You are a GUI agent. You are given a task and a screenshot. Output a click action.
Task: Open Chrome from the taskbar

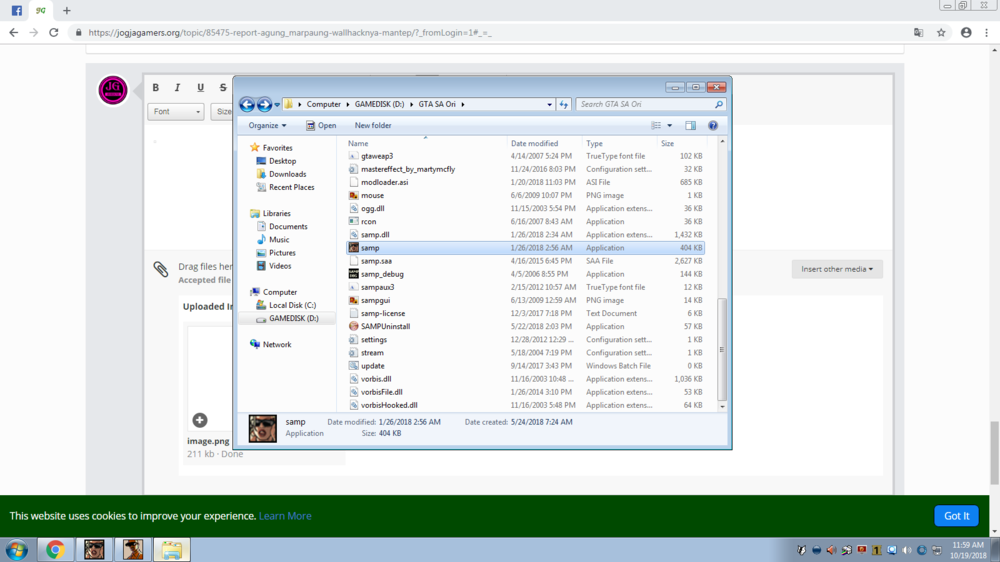55,550
